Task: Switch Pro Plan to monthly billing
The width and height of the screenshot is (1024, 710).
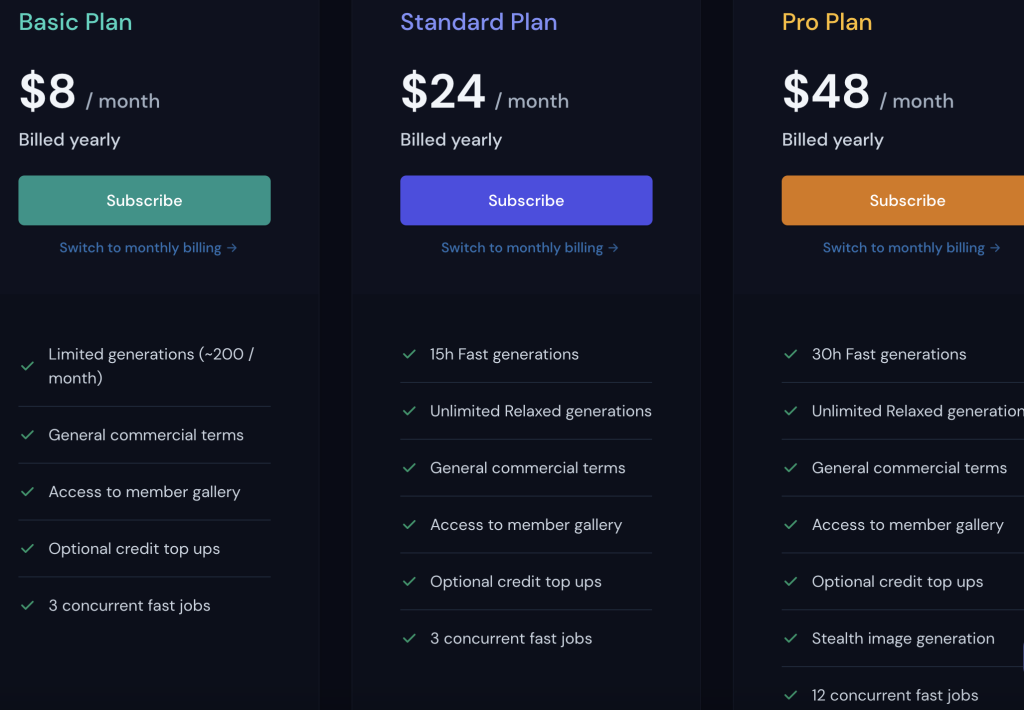Action: (903, 248)
